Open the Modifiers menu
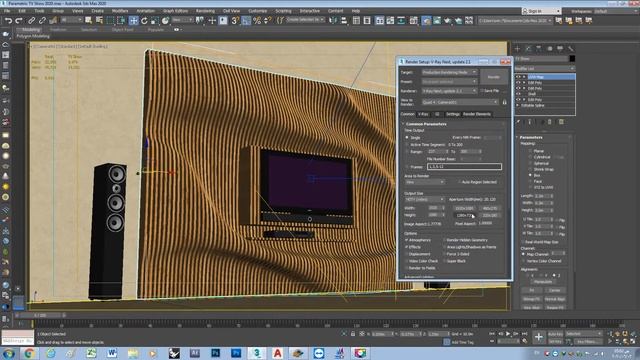Screen dimensions: 640x360 tap(120, 11)
